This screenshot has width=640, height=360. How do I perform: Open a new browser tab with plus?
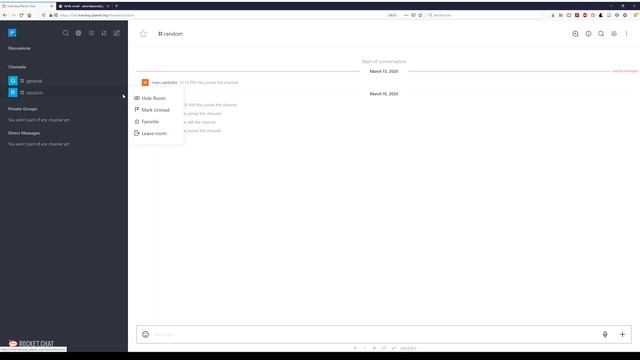pyautogui.click(x=116, y=6)
